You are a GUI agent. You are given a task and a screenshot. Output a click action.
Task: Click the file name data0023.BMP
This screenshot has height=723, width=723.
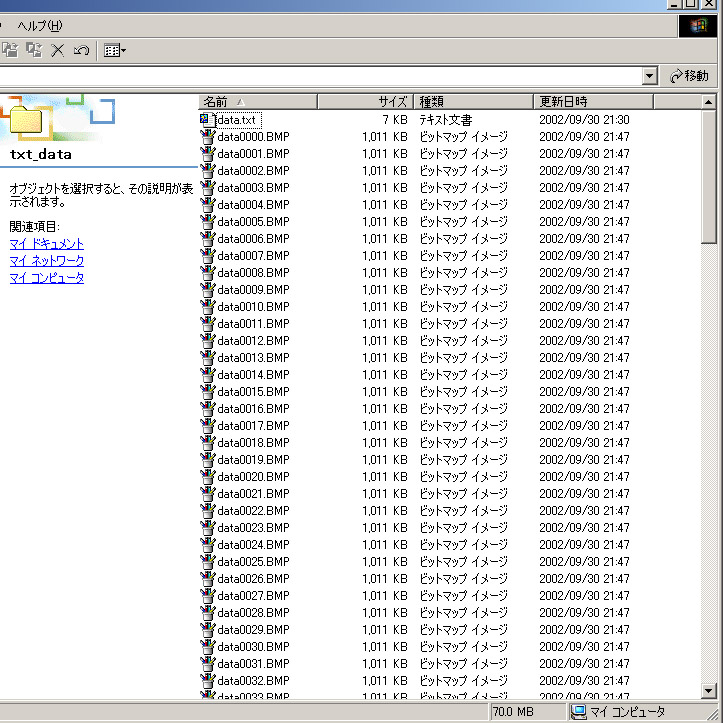[x=253, y=527]
